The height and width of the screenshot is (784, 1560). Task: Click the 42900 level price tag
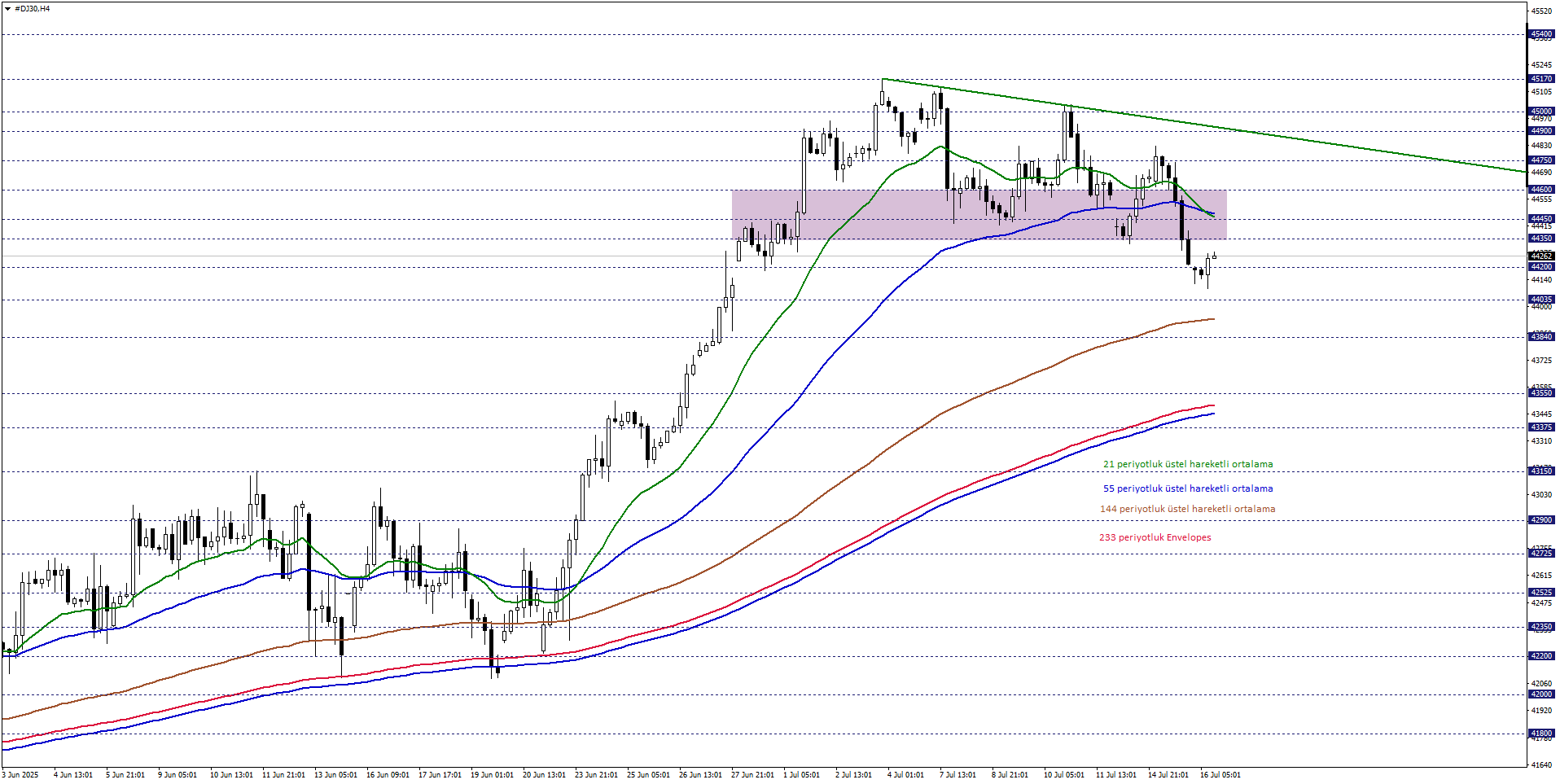(1540, 520)
